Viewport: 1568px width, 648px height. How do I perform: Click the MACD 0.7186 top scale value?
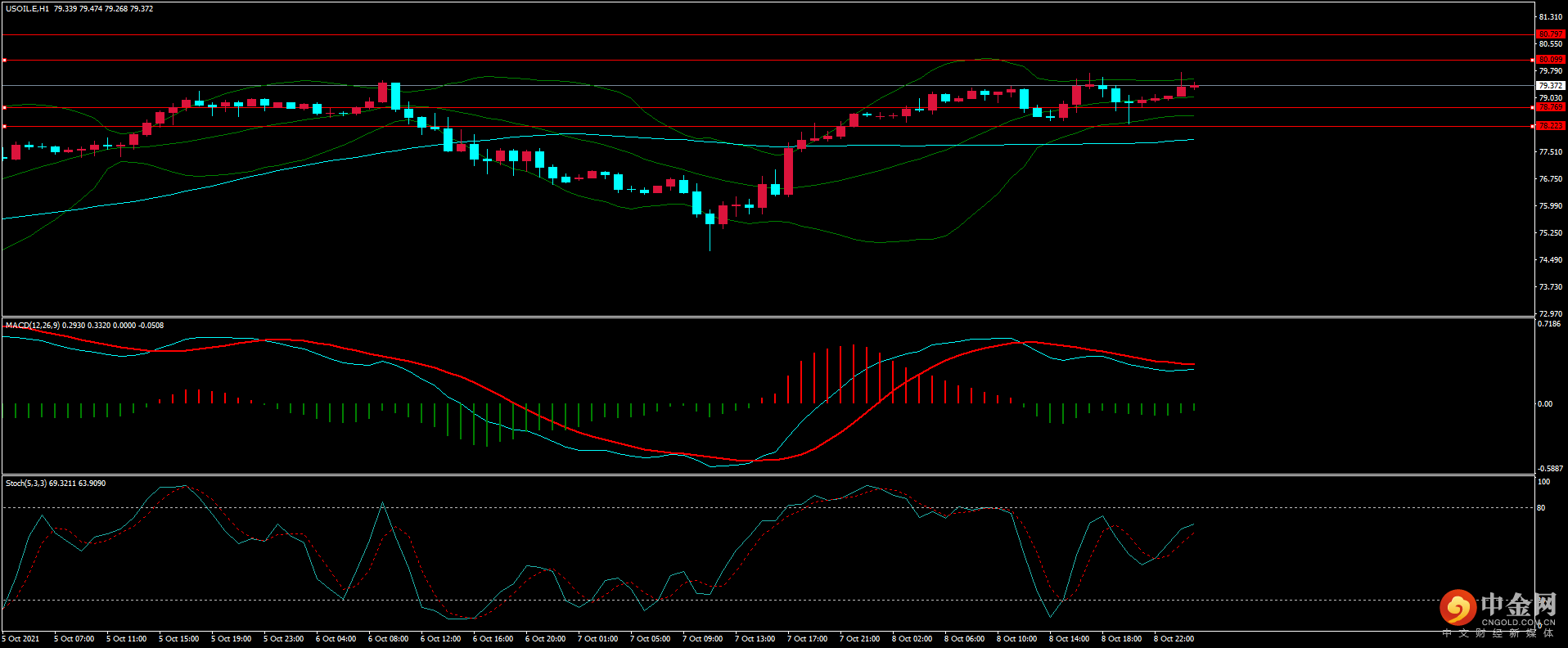(x=1548, y=324)
